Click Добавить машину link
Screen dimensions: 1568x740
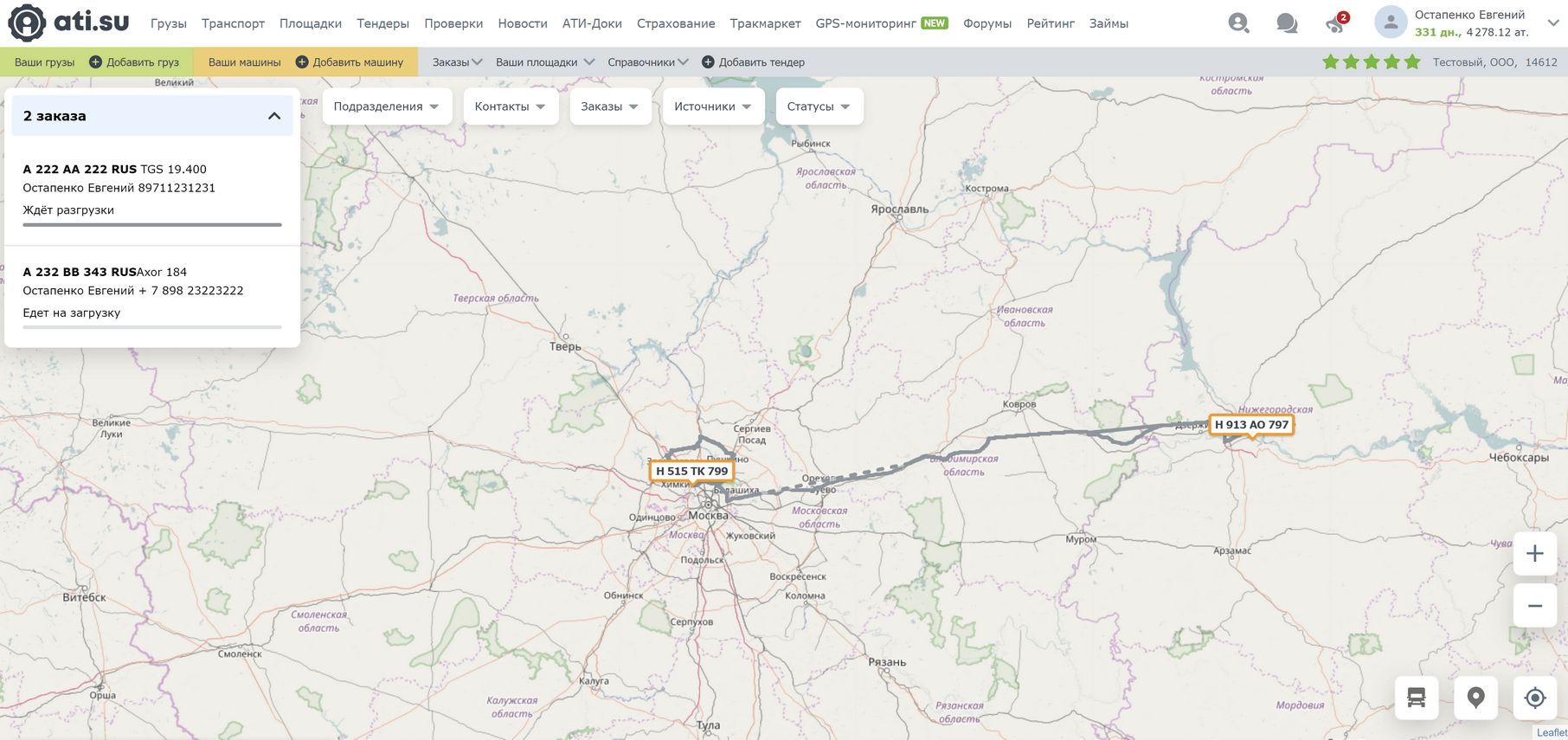point(358,62)
